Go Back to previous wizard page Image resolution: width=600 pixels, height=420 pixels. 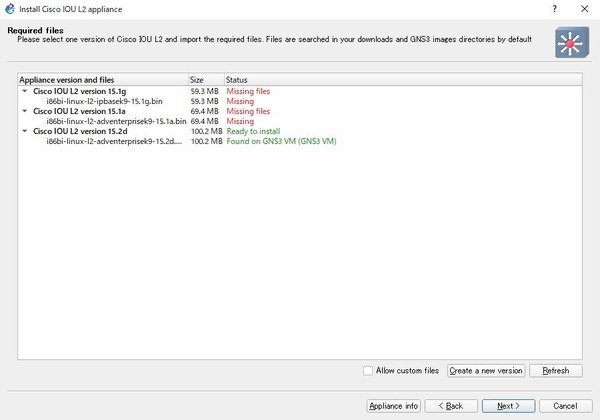click(451, 406)
